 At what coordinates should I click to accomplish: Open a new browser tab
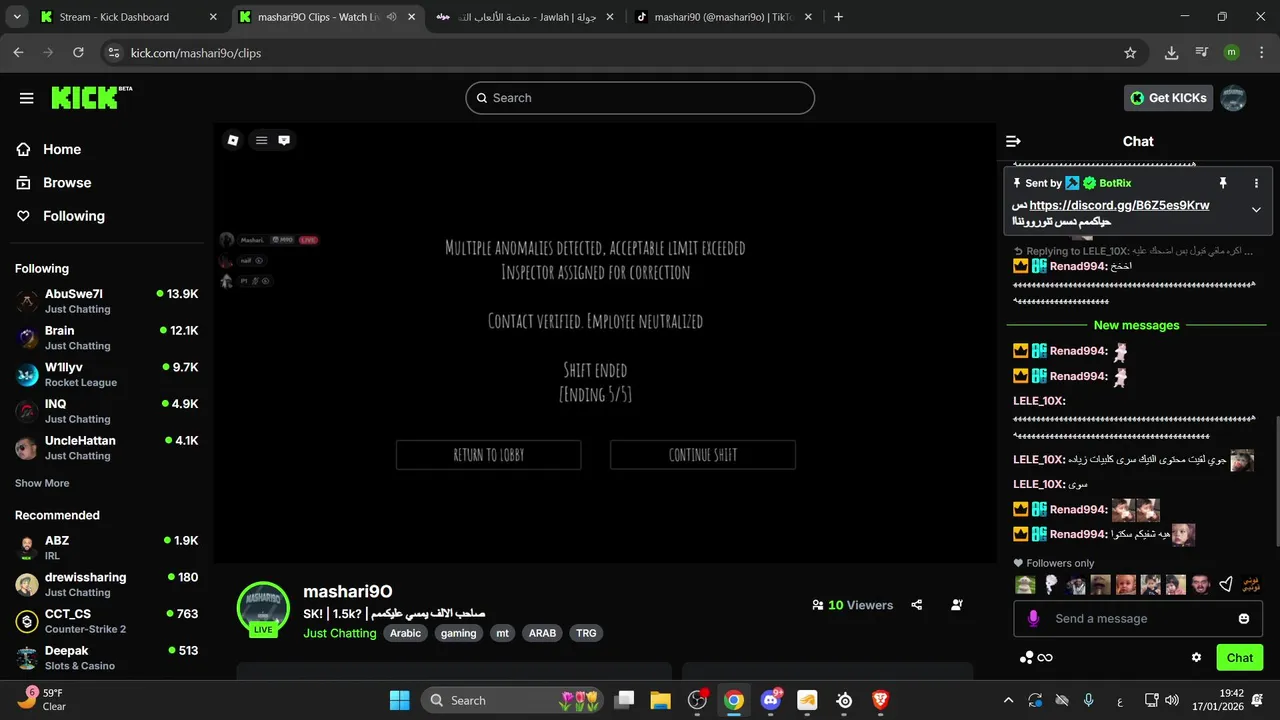tap(839, 17)
